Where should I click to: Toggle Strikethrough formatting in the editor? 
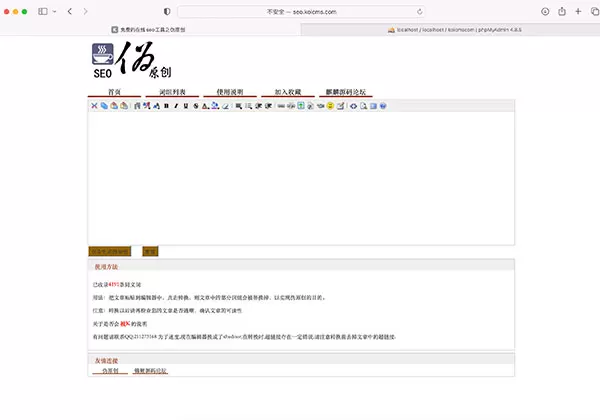(196, 106)
